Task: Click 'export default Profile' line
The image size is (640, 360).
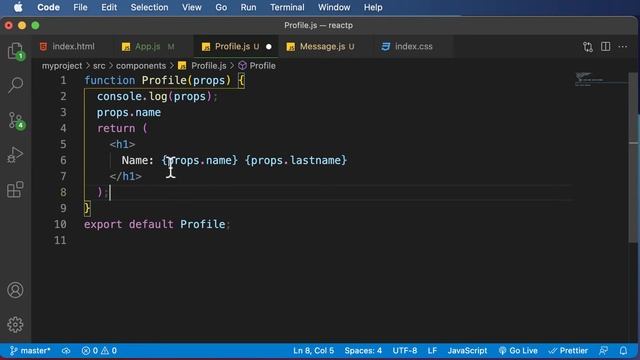Action: pyautogui.click(x=157, y=224)
